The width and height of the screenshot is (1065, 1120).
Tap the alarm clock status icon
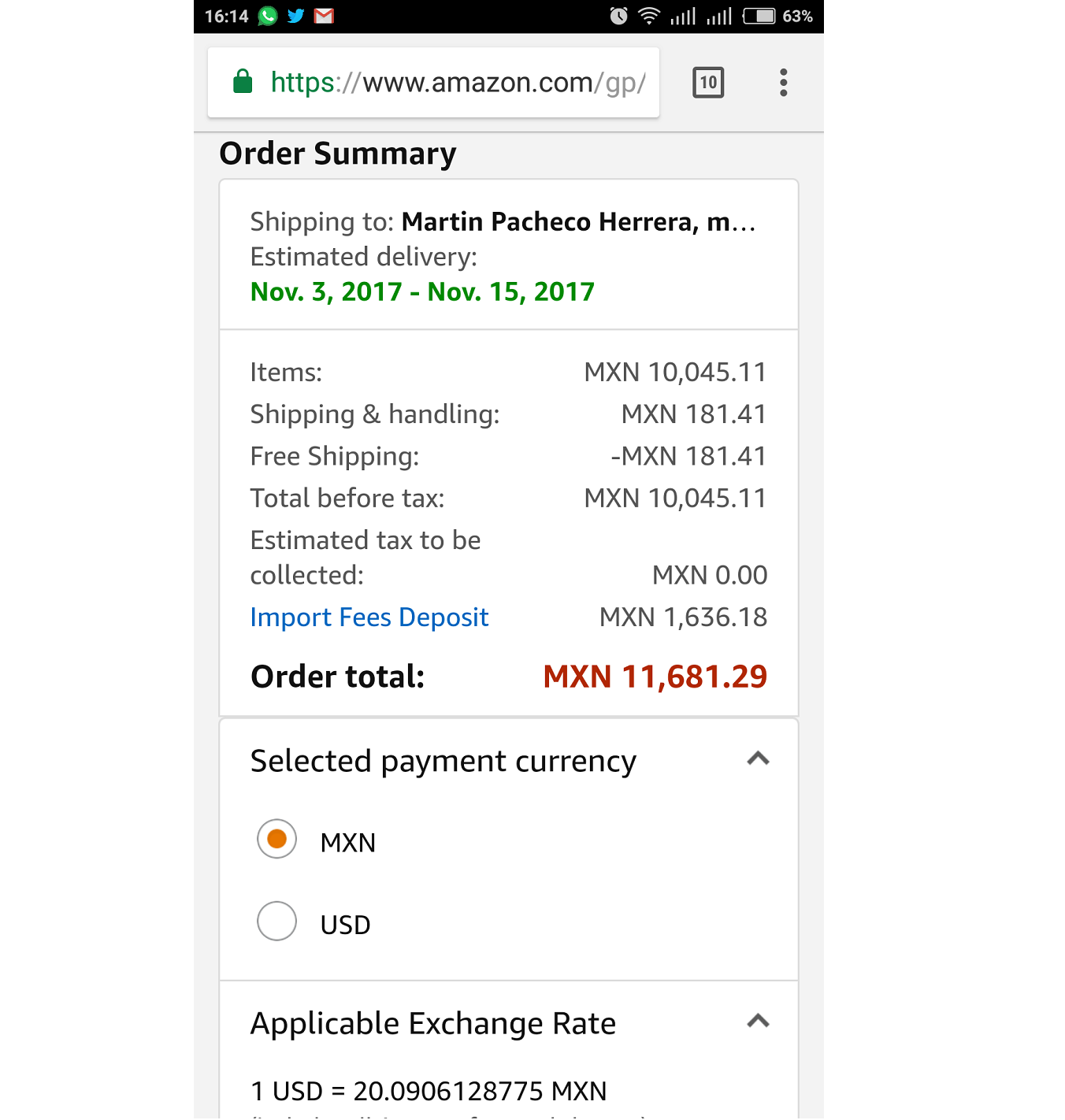pyautogui.click(x=618, y=16)
